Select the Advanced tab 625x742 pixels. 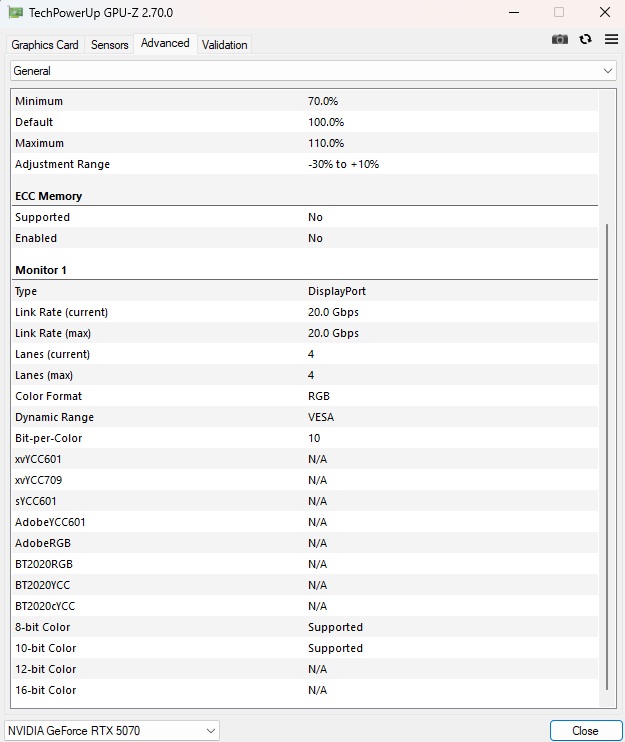pos(165,44)
